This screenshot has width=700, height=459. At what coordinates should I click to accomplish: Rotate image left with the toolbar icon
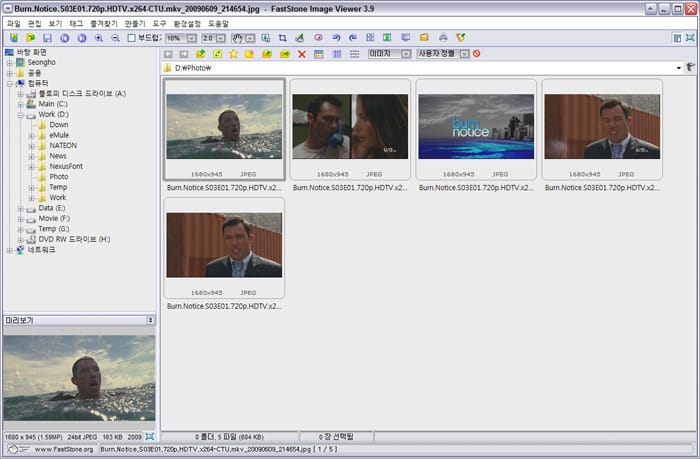point(336,38)
